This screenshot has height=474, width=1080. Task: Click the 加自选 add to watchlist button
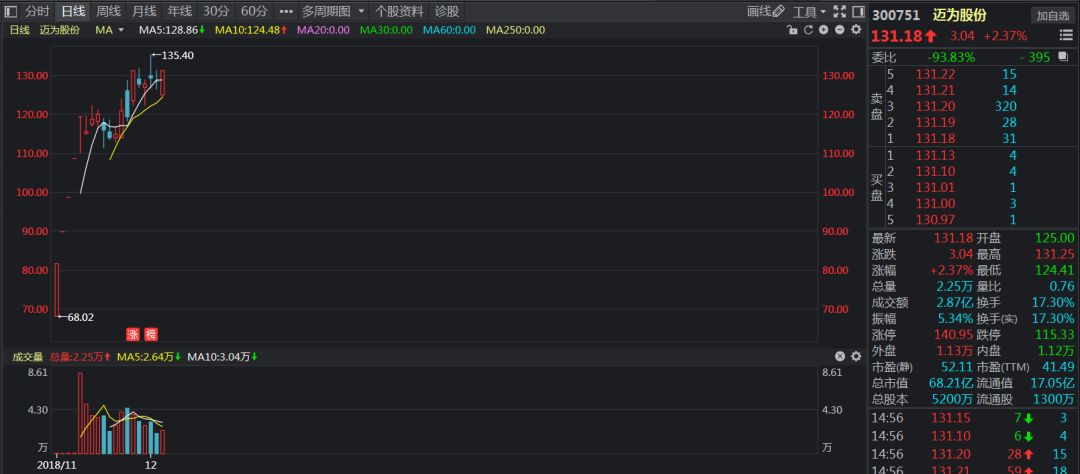coord(1053,15)
